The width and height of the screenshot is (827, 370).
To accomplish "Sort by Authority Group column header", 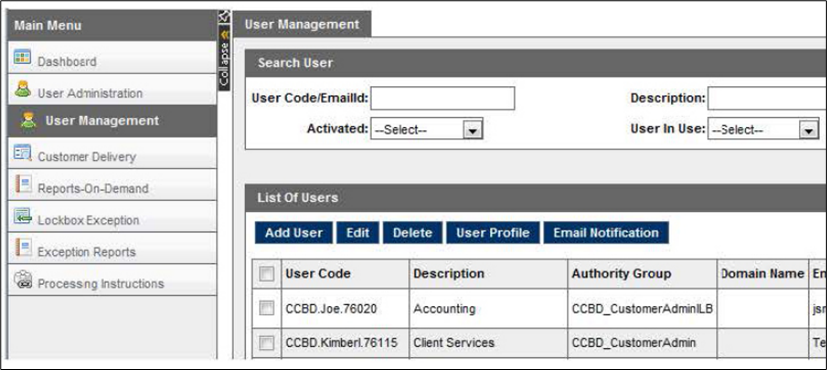I will coord(642,274).
